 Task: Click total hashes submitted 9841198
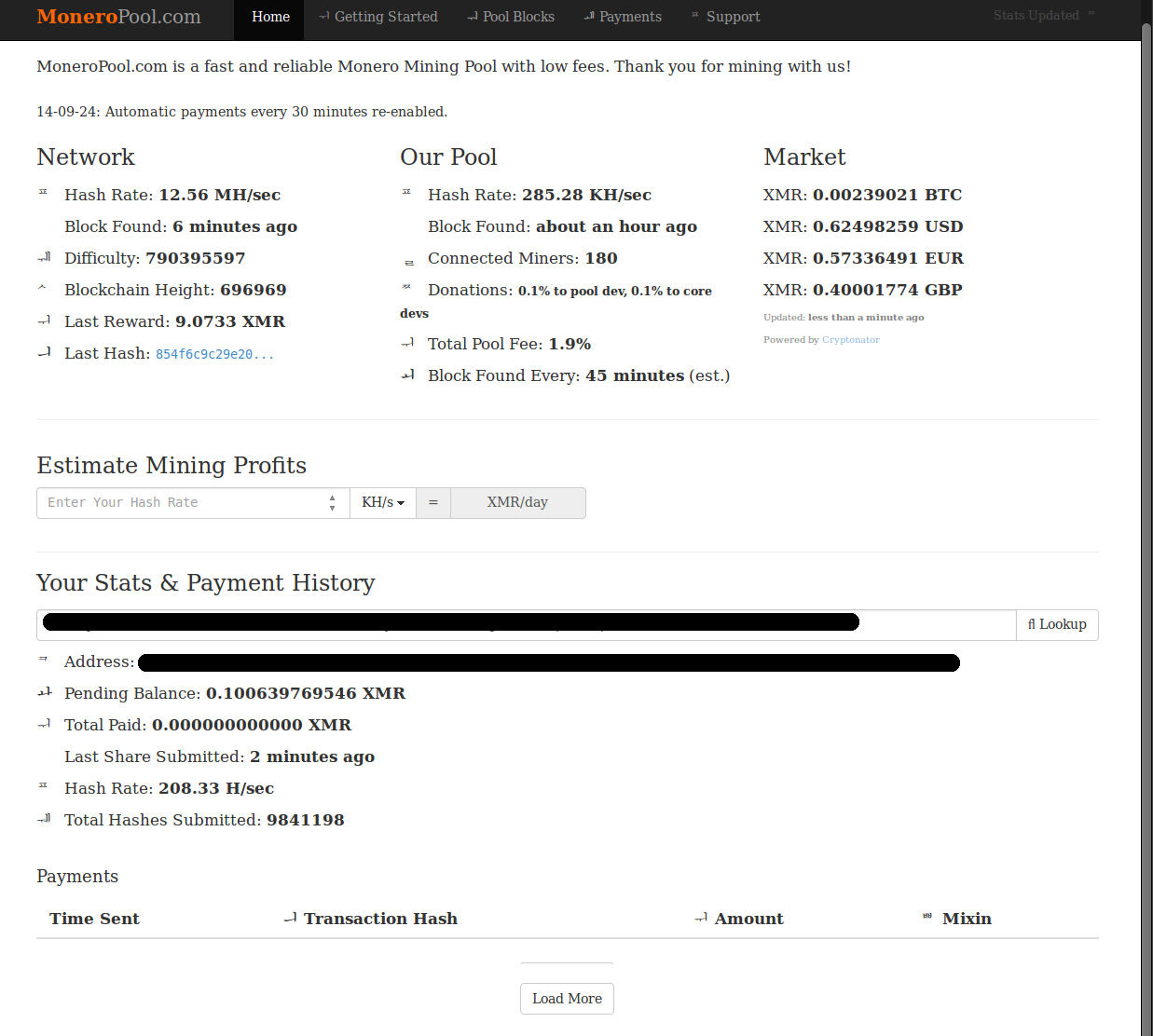[x=306, y=820]
